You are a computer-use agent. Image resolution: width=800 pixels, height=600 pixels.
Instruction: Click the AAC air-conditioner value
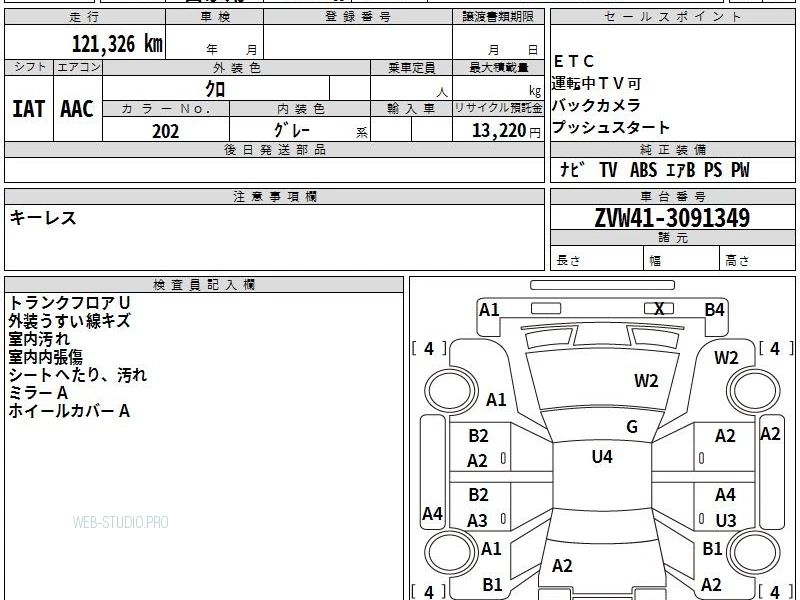77,109
